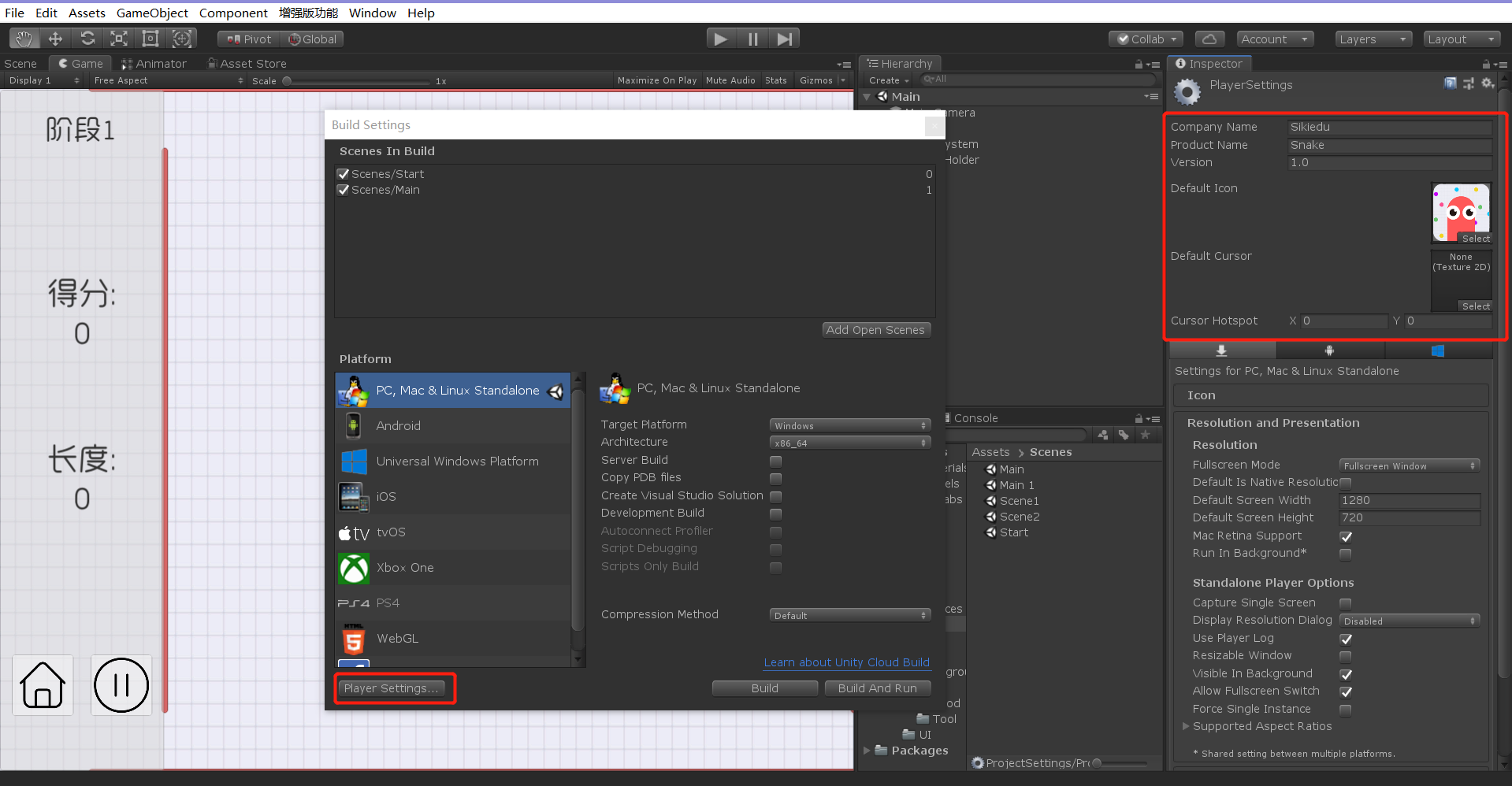Click the Company Name input field
Viewport: 1512px width, 786px height.
coord(1390,127)
